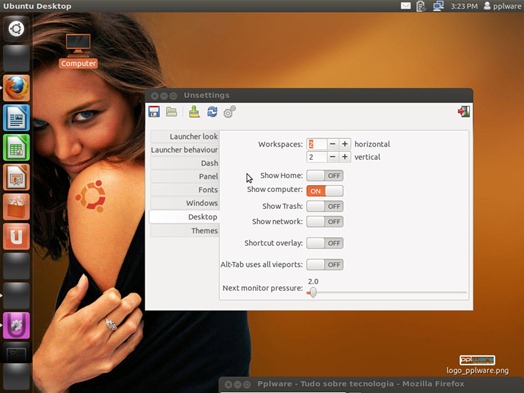Click the horizontal workspaces number field
This screenshot has width=524, height=393.
click(x=316, y=144)
